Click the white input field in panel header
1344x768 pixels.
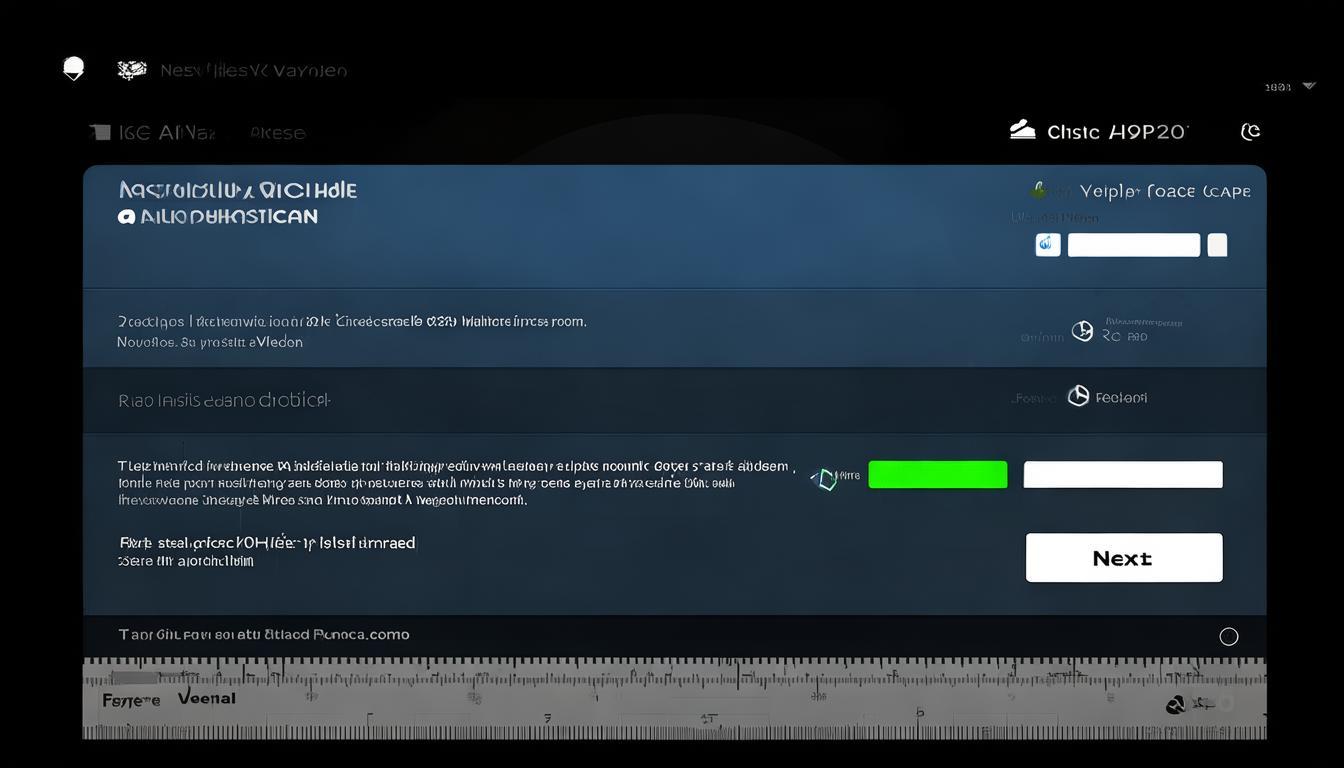tap(1133, 245)
